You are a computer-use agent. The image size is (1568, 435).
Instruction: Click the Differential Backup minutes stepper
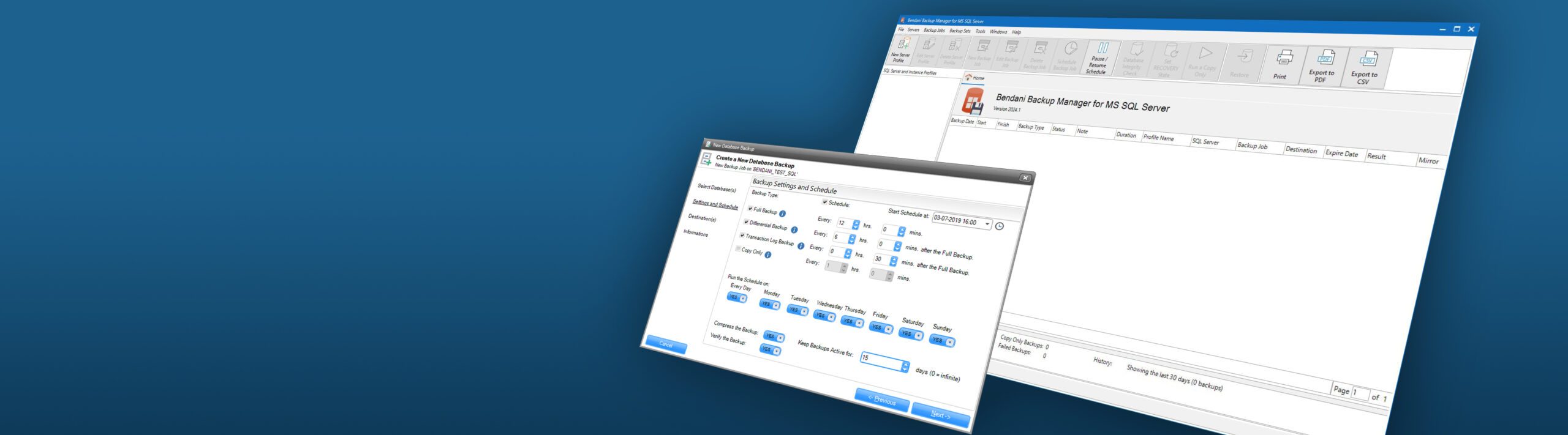point(897,246)
